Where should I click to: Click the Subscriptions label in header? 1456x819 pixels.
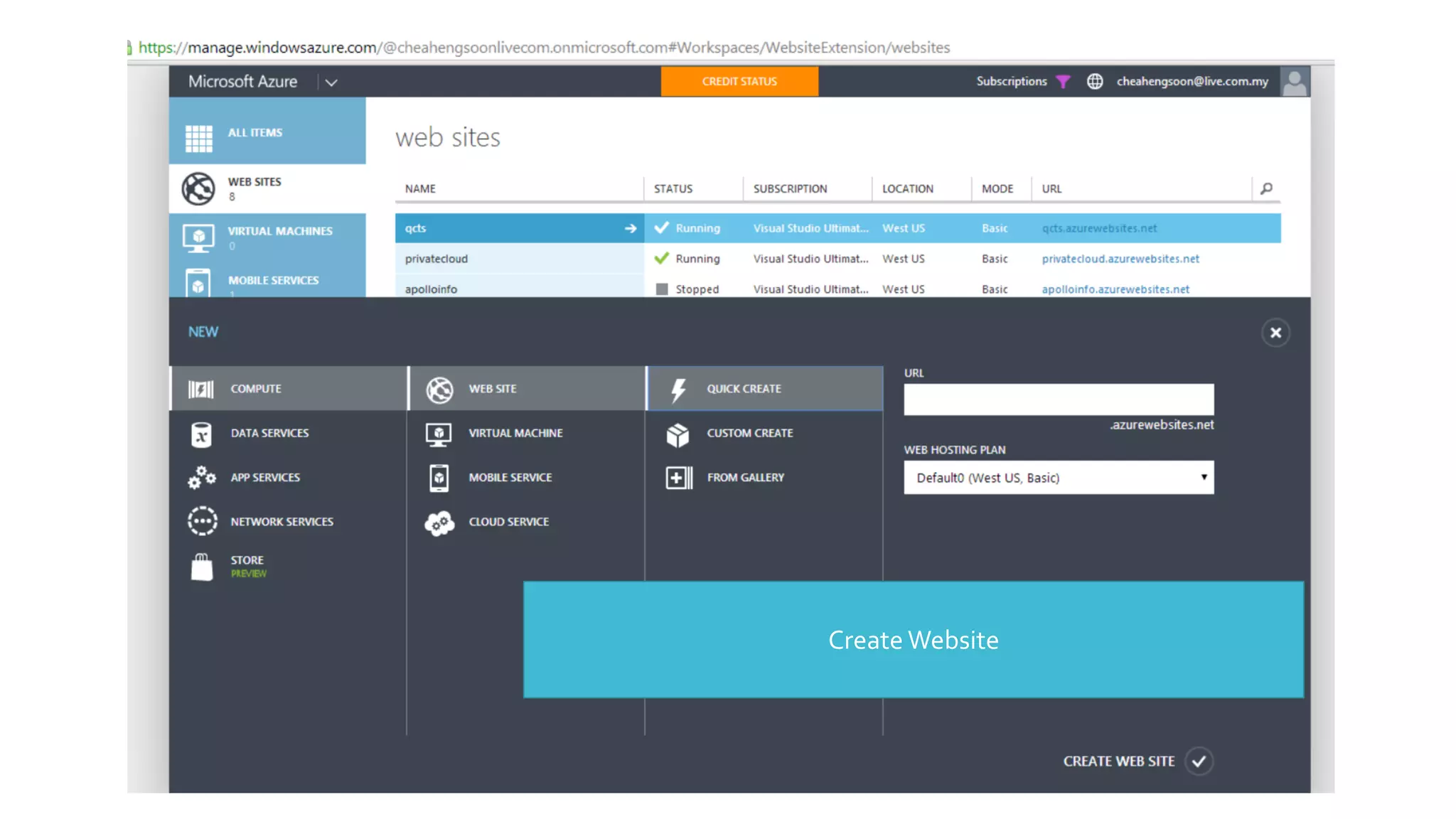pyautogui.click(x=1011, y=81)
